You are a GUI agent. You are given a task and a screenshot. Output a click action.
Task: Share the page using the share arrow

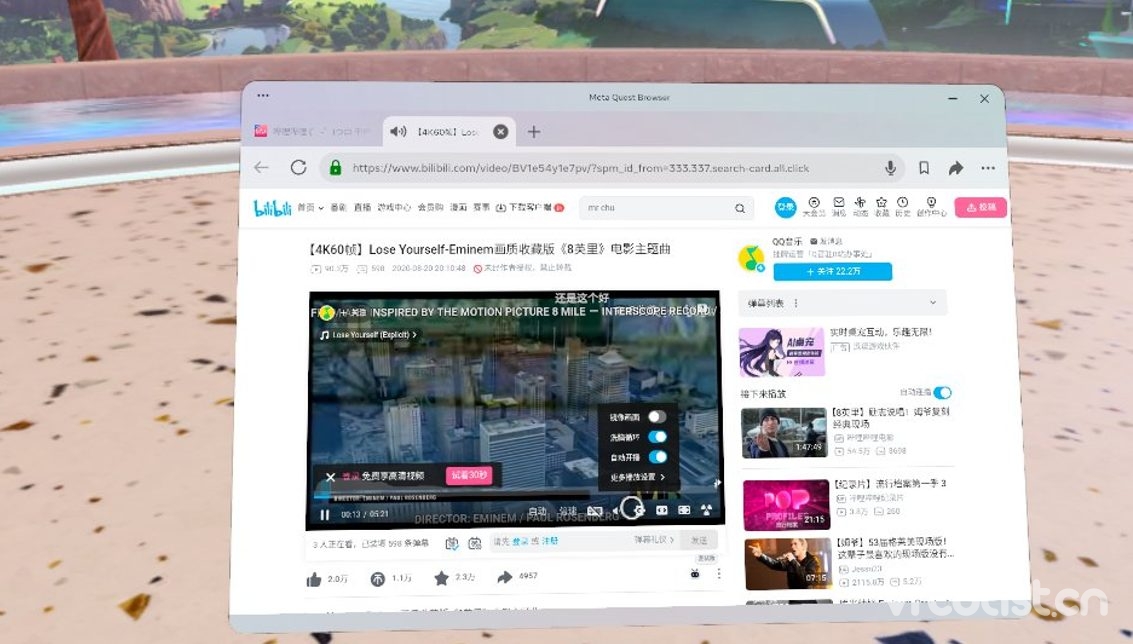[x=956, y=168]
